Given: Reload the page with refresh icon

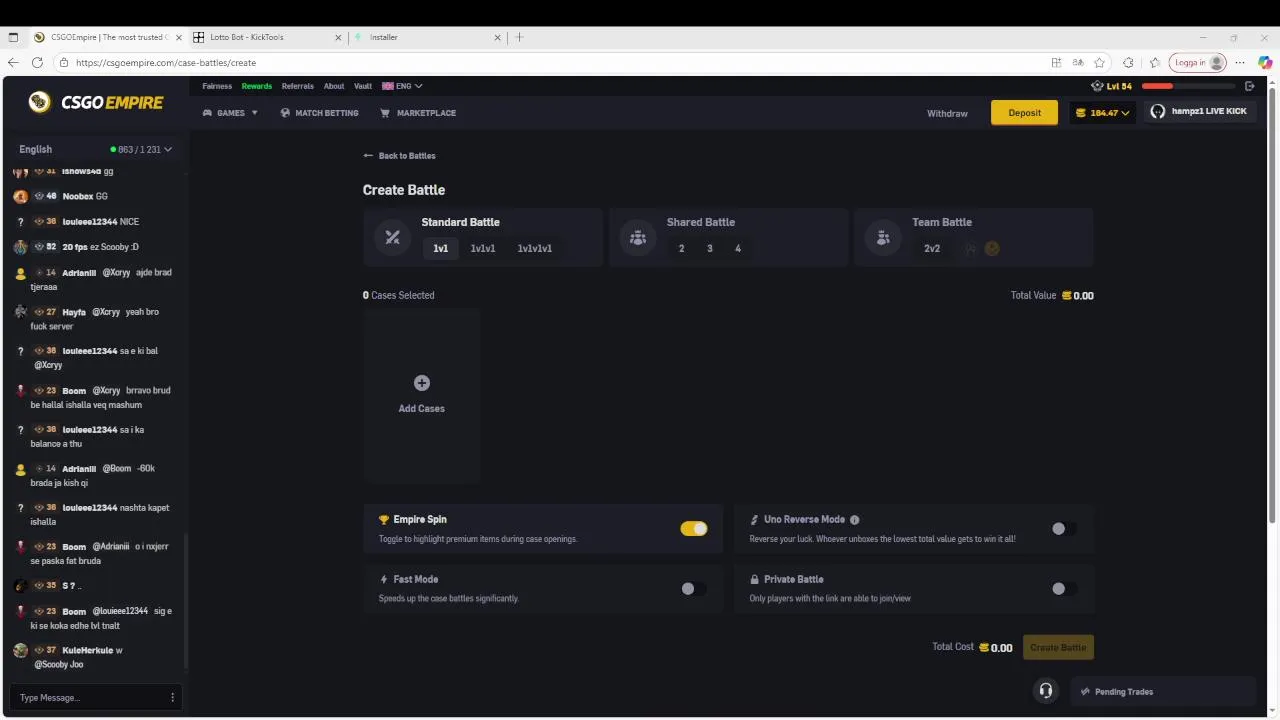Looking at the screenshot, I should (x=37, y=62).
